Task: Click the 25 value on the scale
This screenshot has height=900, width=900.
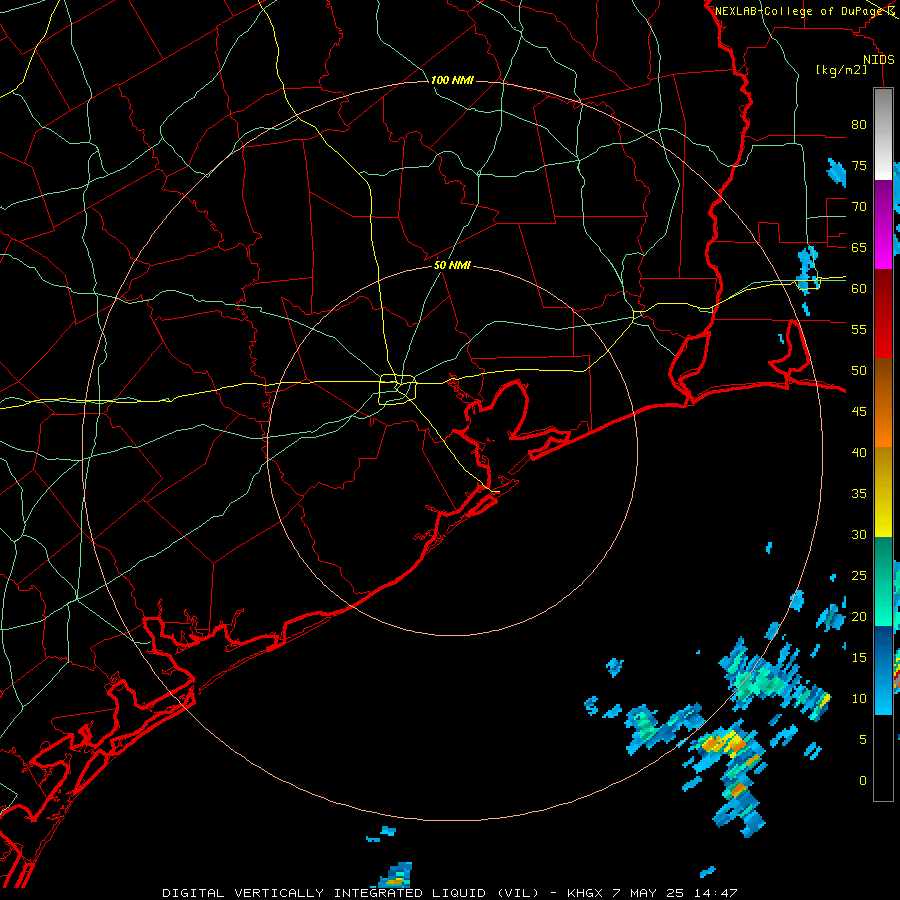Action: [x=859, y=575]
